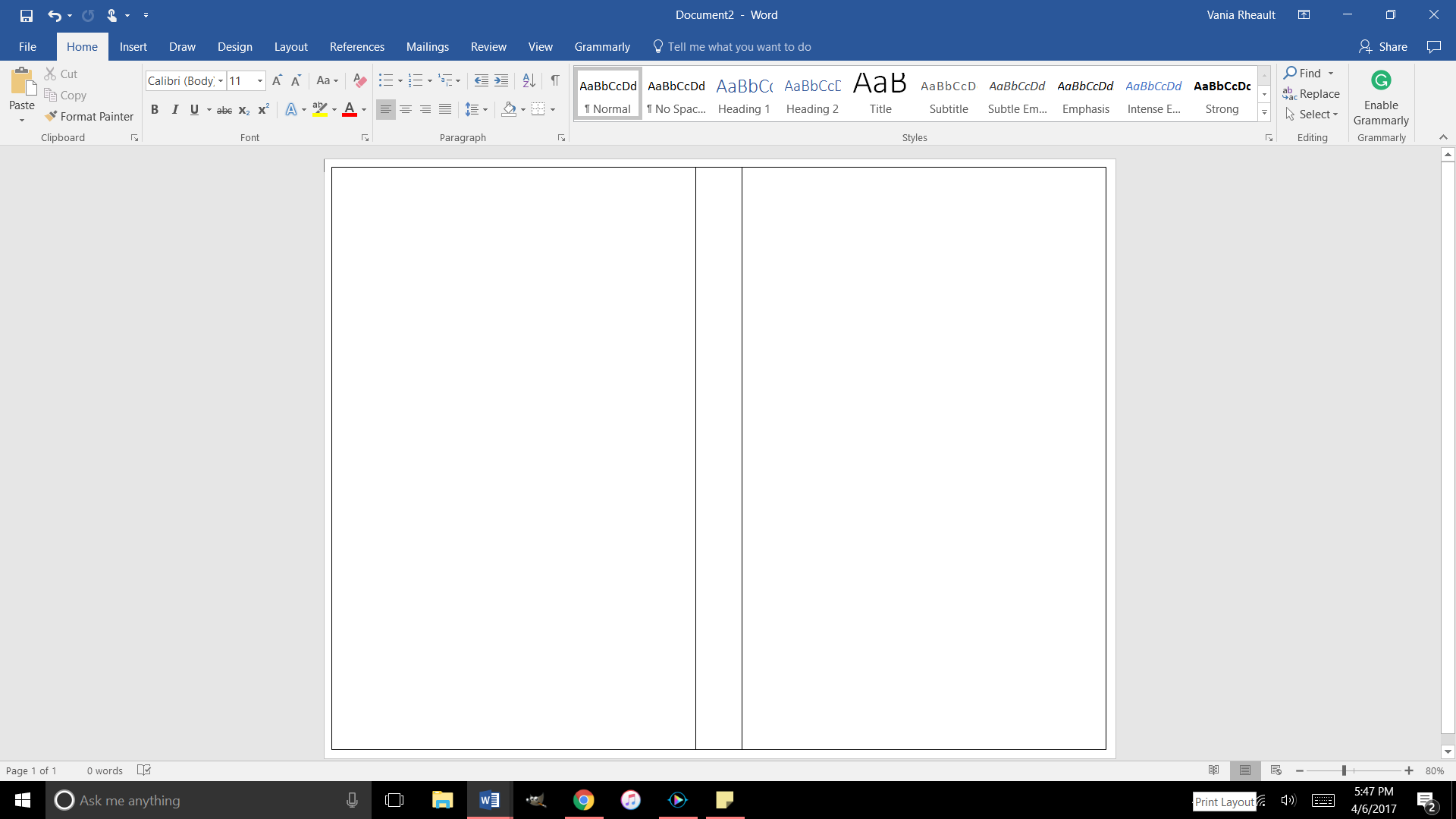Click the Enable Grammarly icon
Viewport: 1456px width, 819px height.
1381,80
